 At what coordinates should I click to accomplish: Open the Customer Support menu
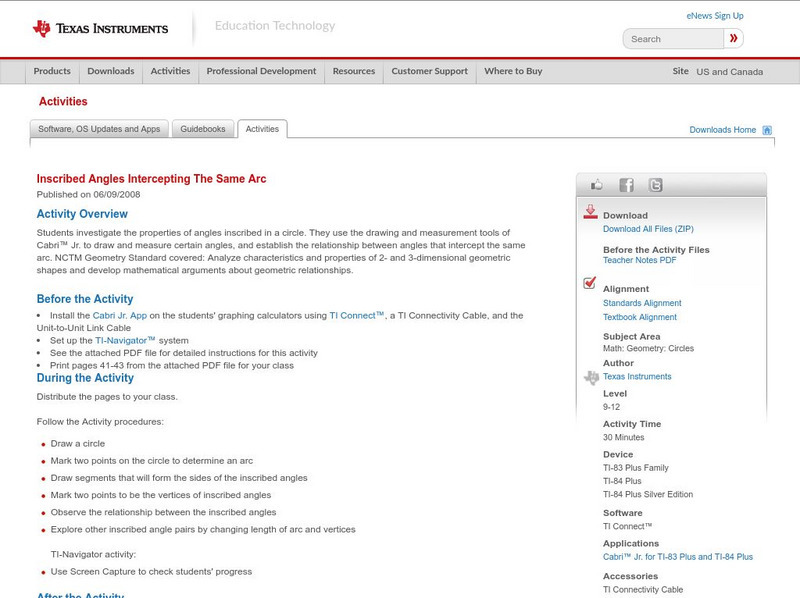[x=429, y=71]
